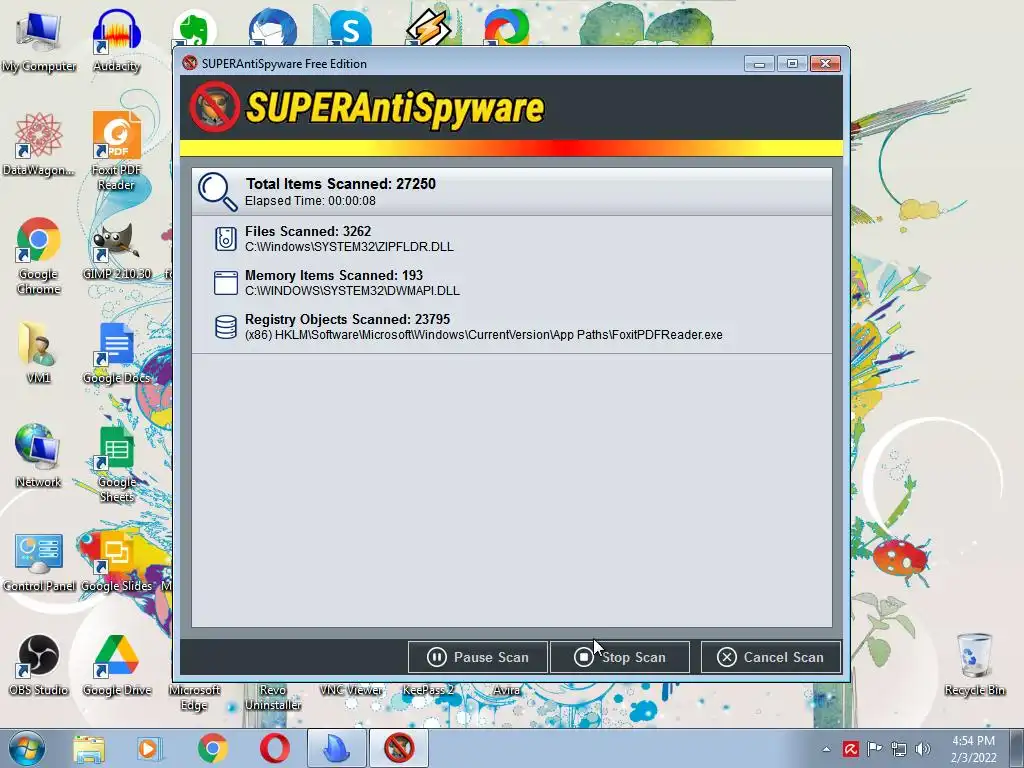
Task: Select the Google Chrome desktop shortcut
Action: (x=39, y=255)
